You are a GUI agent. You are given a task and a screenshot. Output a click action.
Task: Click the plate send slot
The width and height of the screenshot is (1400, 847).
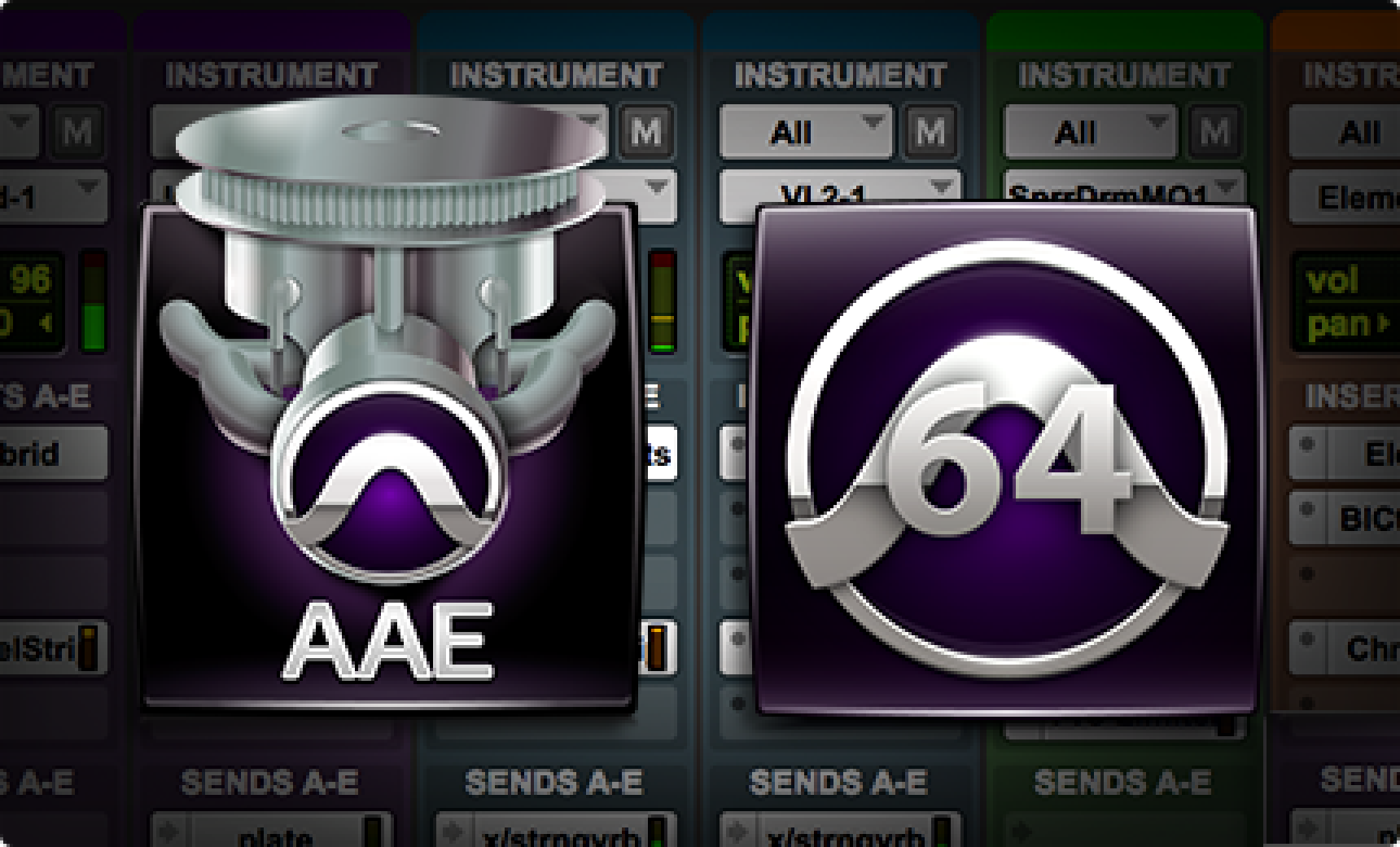pos(271,828)
